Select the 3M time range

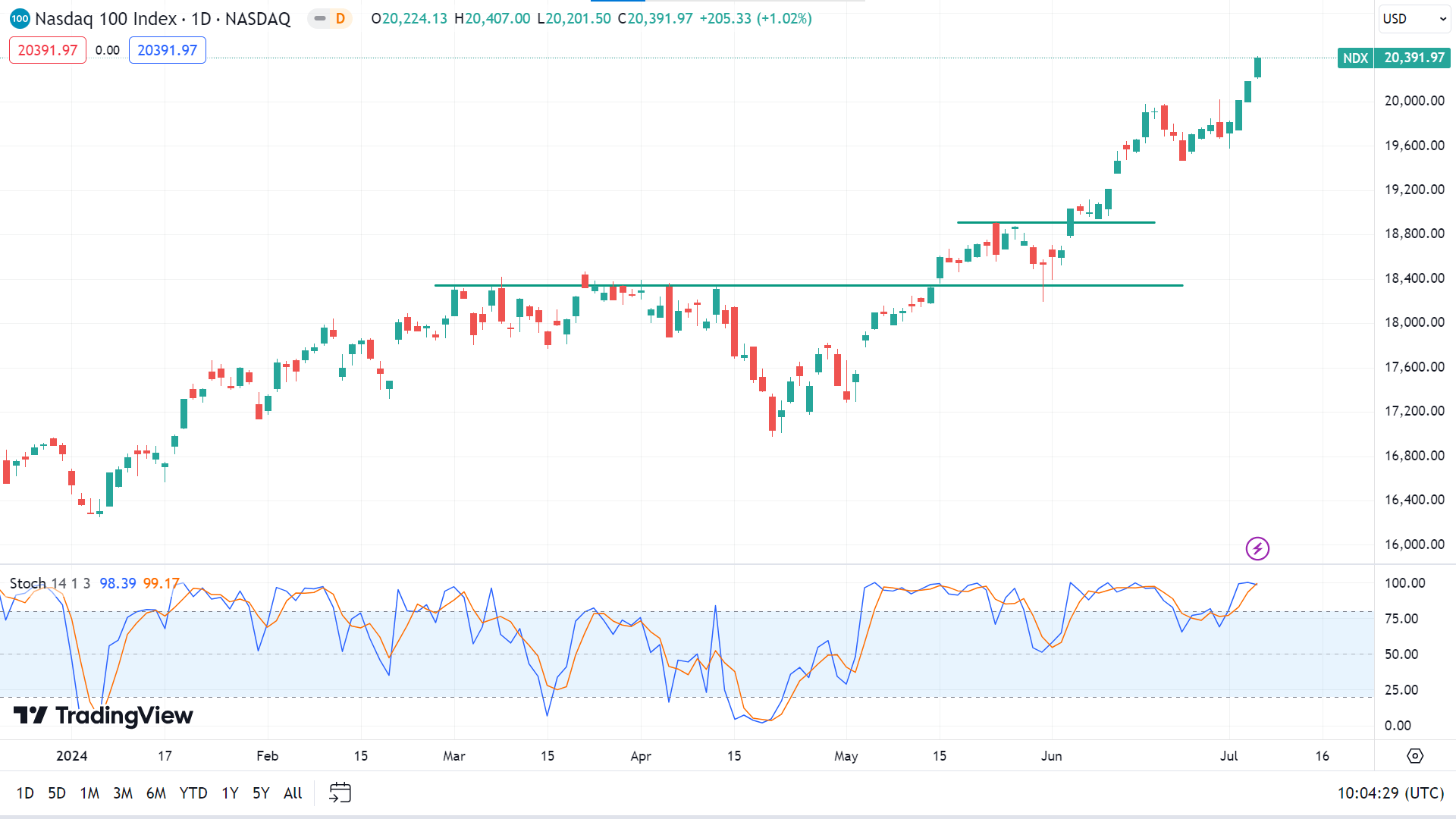pyautogui.click(x=123, y=793)
